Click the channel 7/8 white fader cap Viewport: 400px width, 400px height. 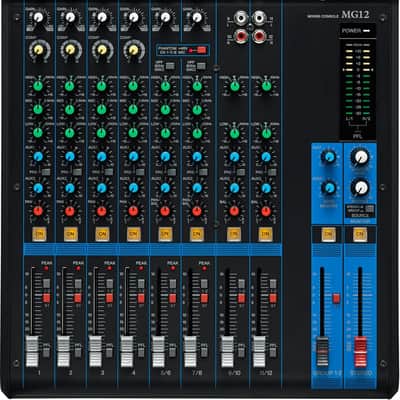click(x=190, y=351)
